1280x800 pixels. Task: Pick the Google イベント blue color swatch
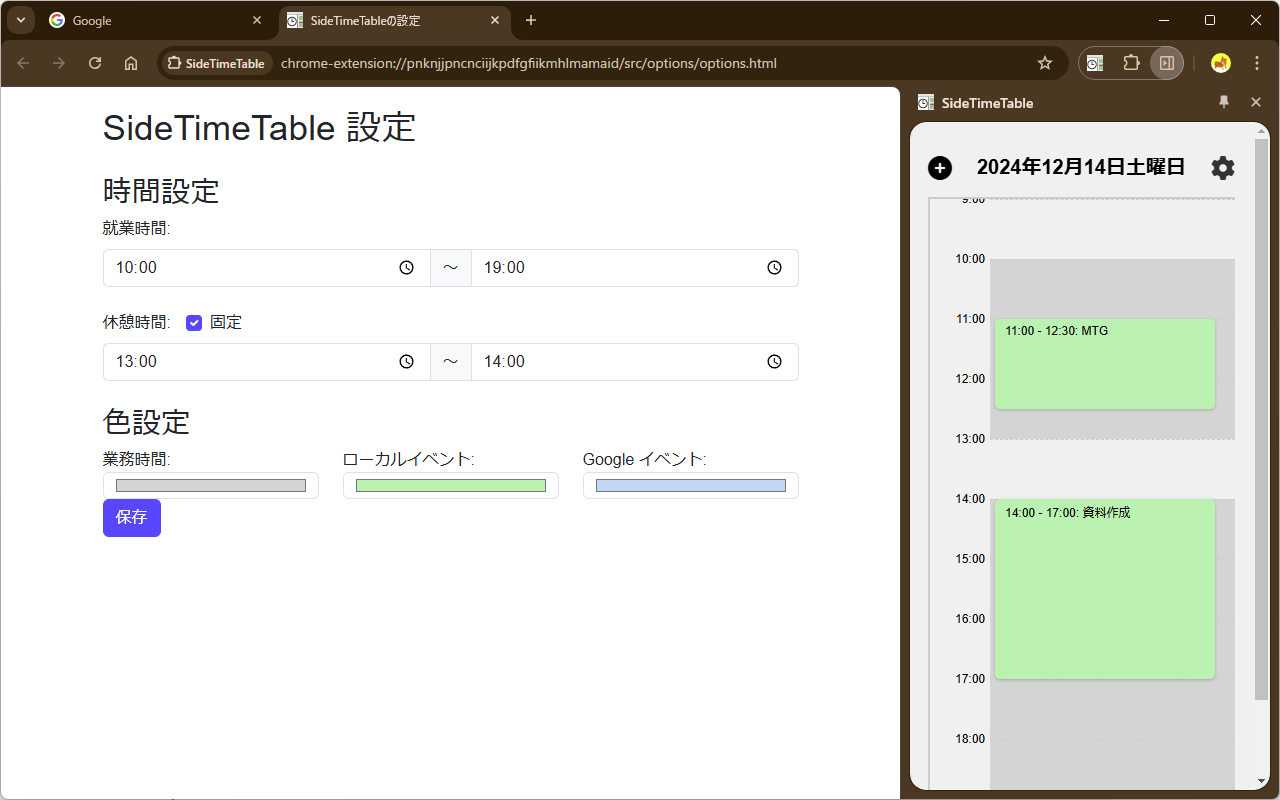point(690,485)
